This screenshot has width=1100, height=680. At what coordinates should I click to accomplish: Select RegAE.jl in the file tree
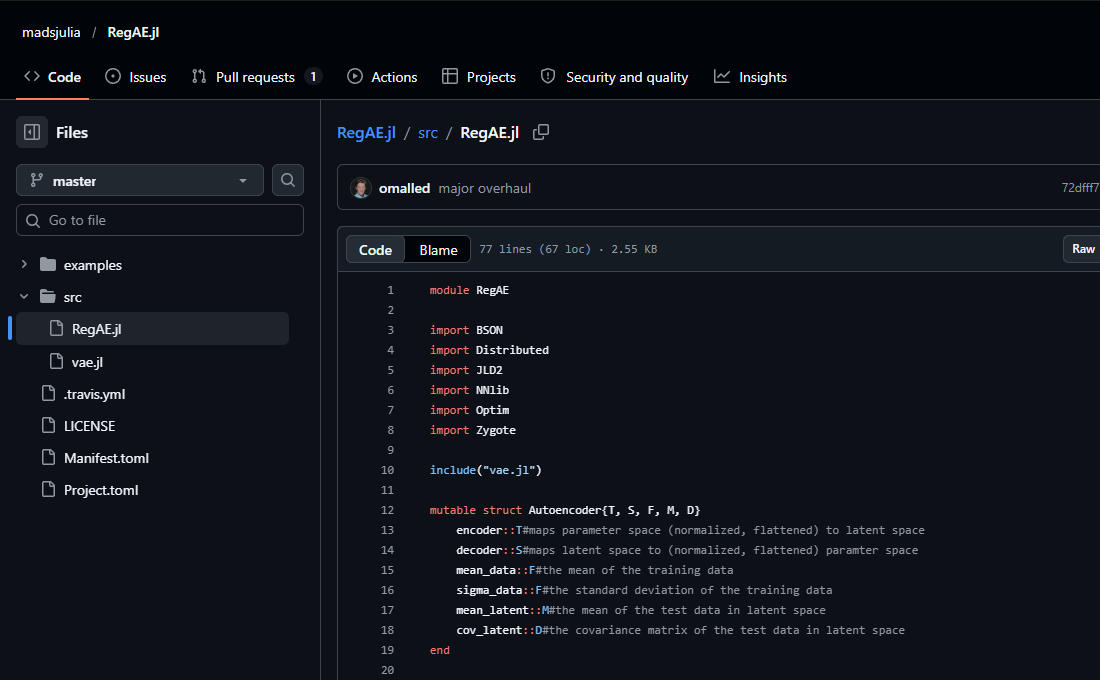click(x=152, y=328)
